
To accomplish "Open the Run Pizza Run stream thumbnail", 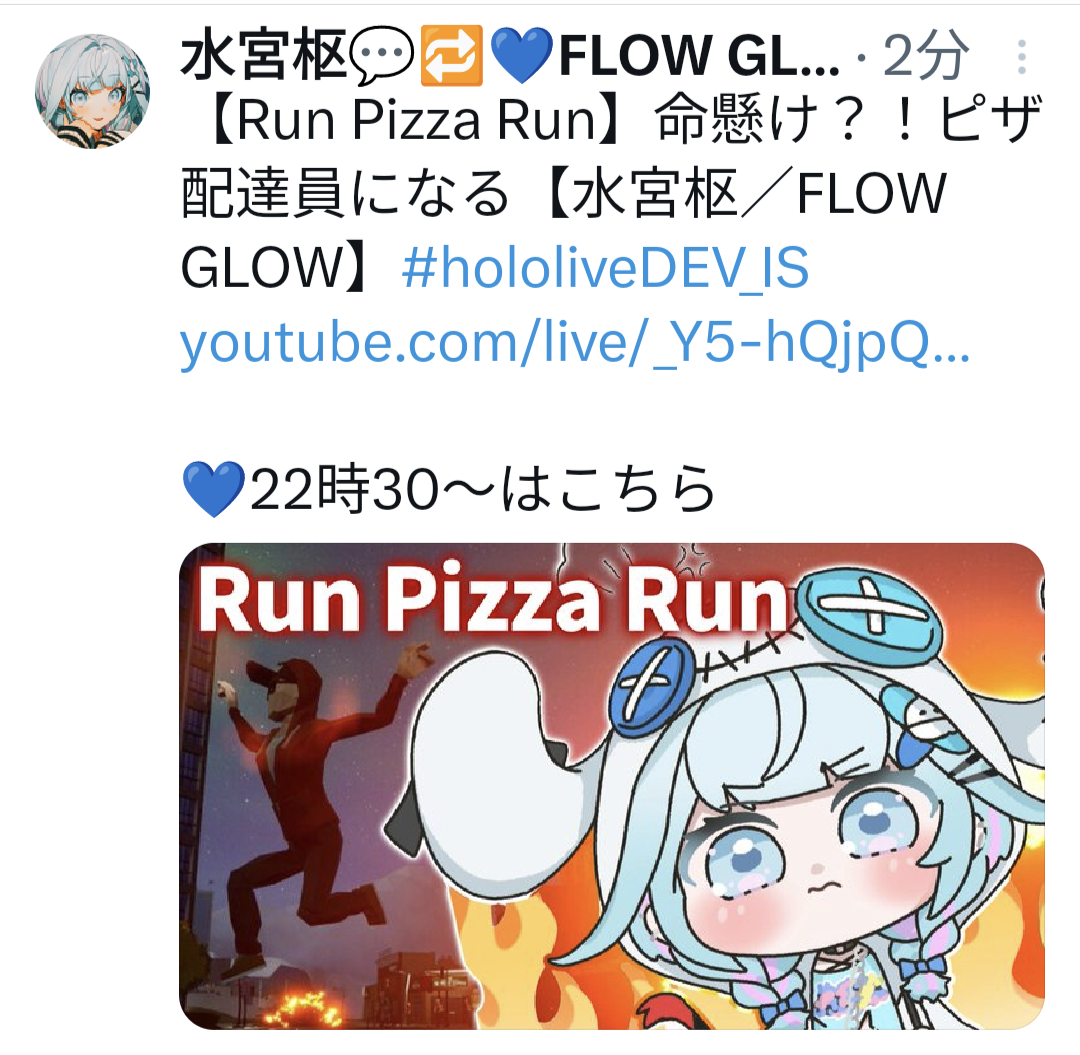I will [x=612, y=786].
